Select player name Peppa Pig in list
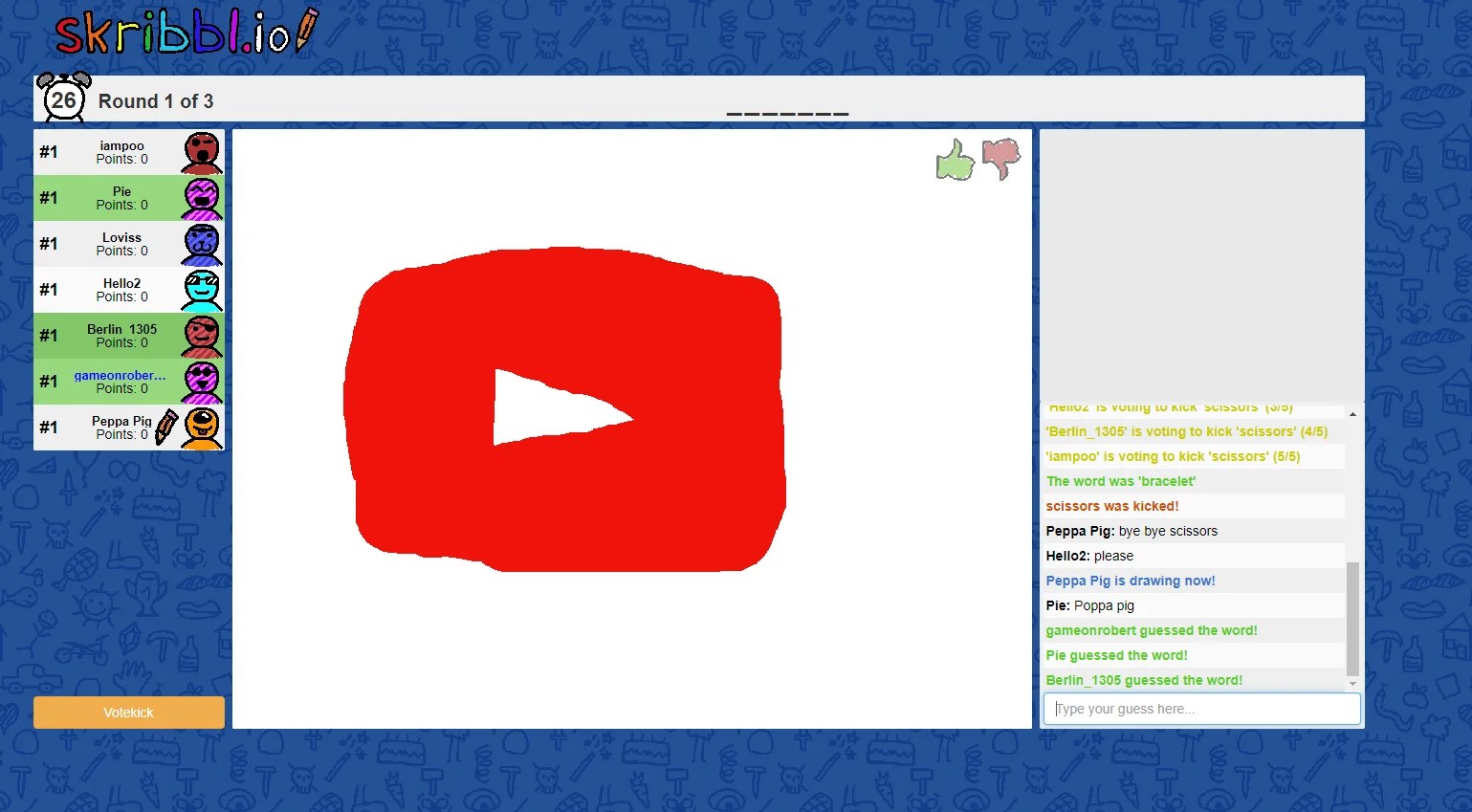The width and height of the screenshot is (1472, 812). [x=121, y=421]
